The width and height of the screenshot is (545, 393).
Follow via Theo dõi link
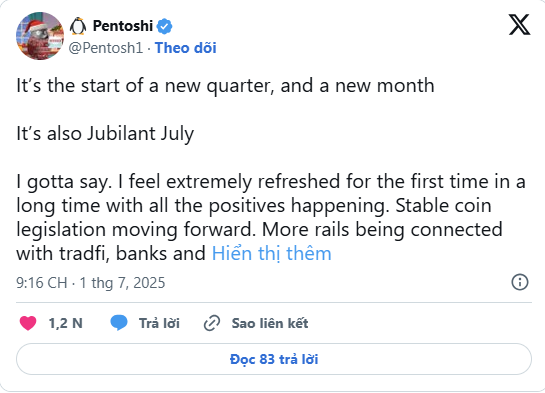point(186,48)
